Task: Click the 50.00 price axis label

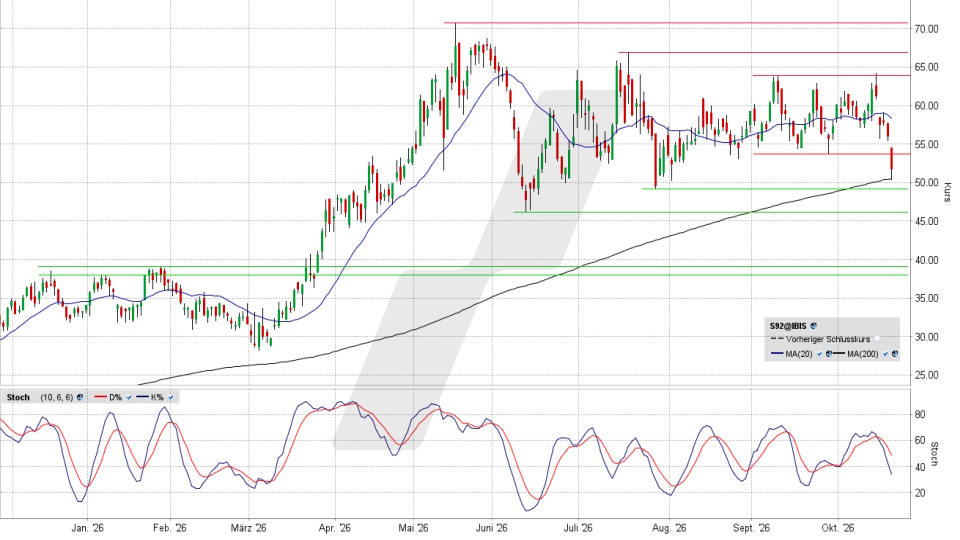Action: tap(927, 182)
